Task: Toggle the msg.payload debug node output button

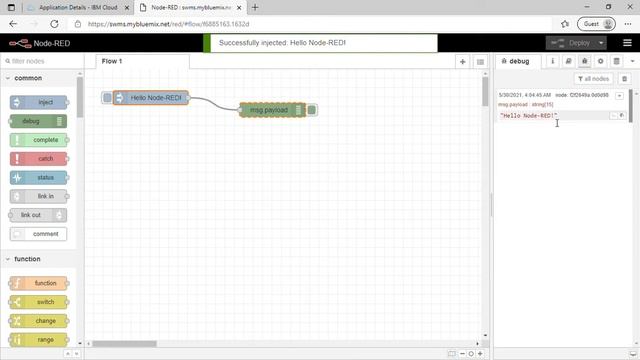Action: (312, 110)
